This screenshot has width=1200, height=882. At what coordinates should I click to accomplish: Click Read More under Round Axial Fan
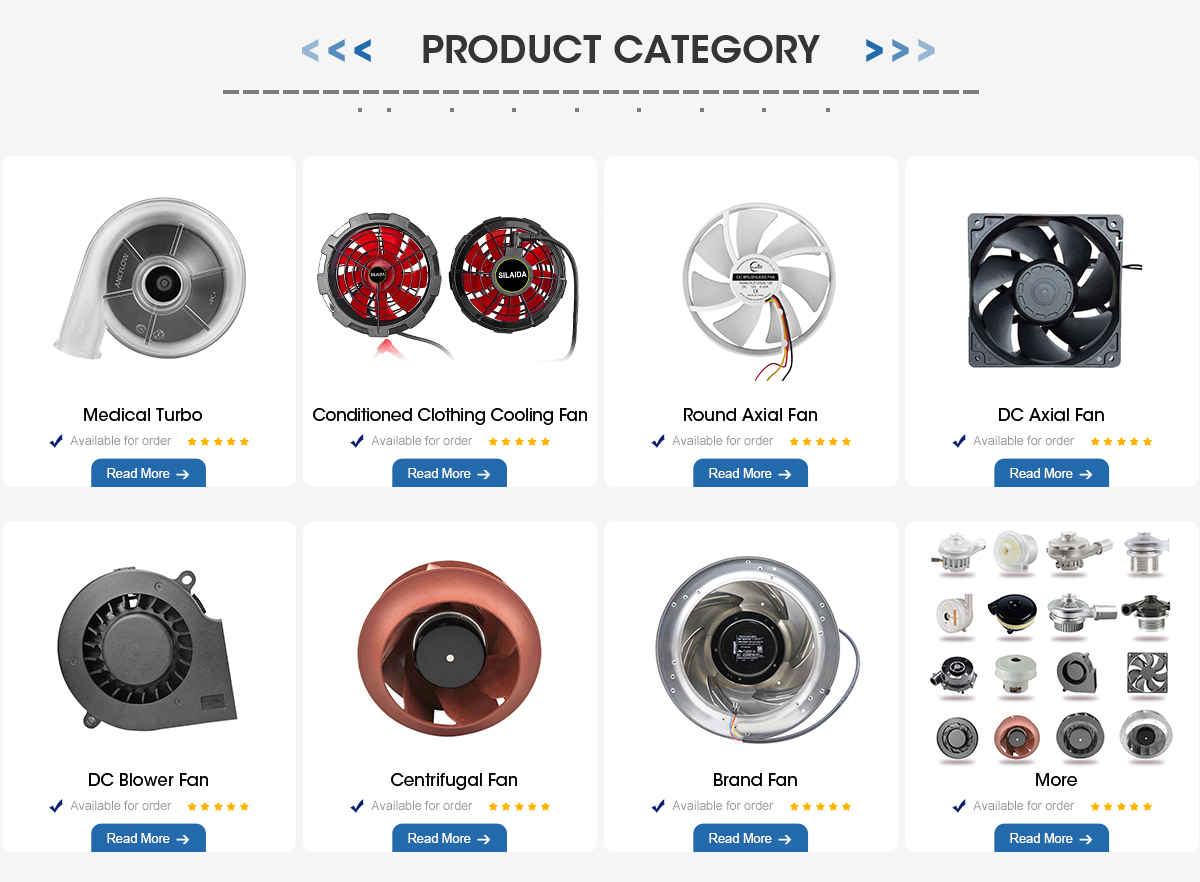(x=750, y=473)
